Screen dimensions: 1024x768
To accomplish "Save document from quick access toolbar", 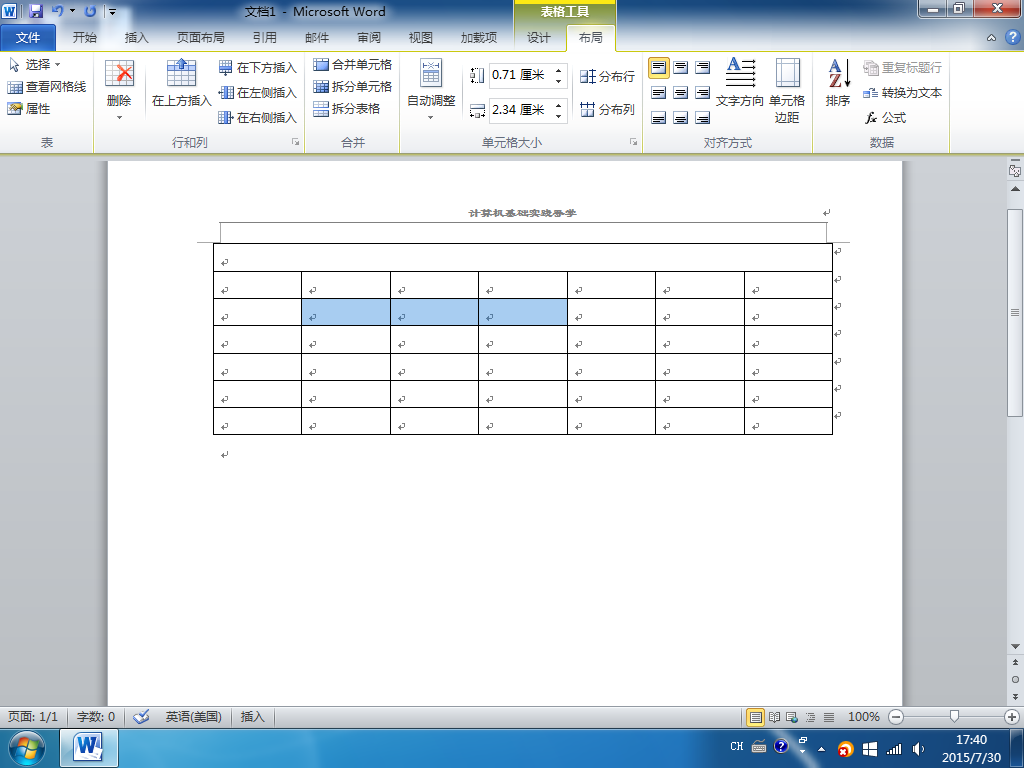I will [35, 11].
